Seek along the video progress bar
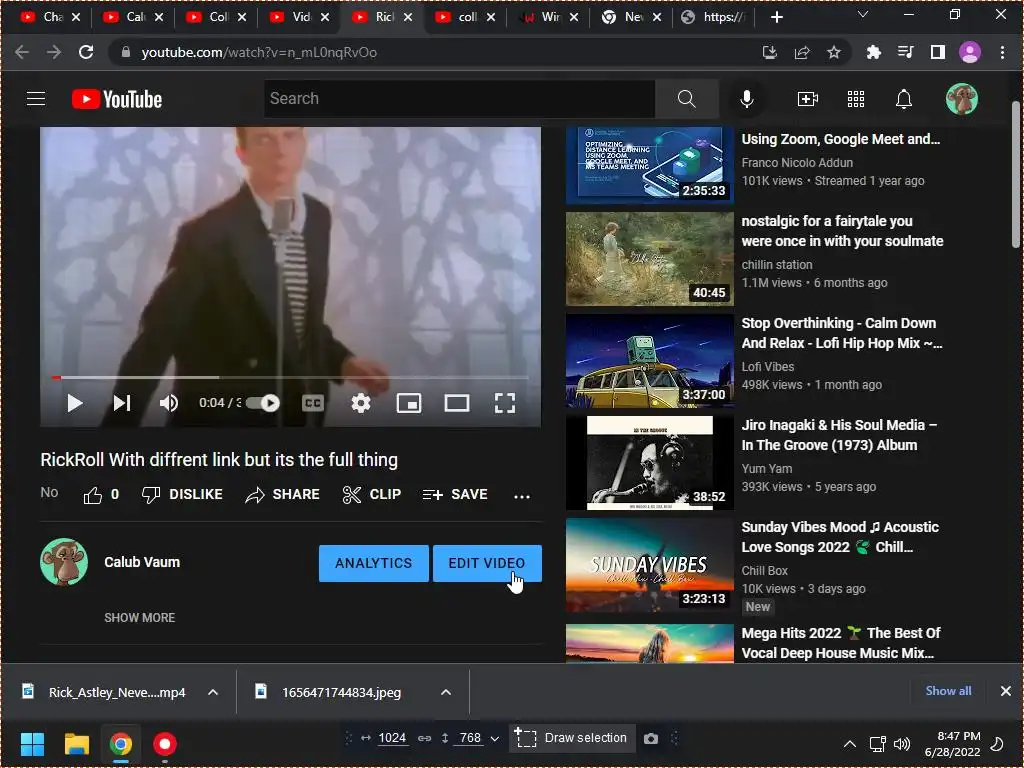This screenshot has height=768, width=1024. coord(291,377)
